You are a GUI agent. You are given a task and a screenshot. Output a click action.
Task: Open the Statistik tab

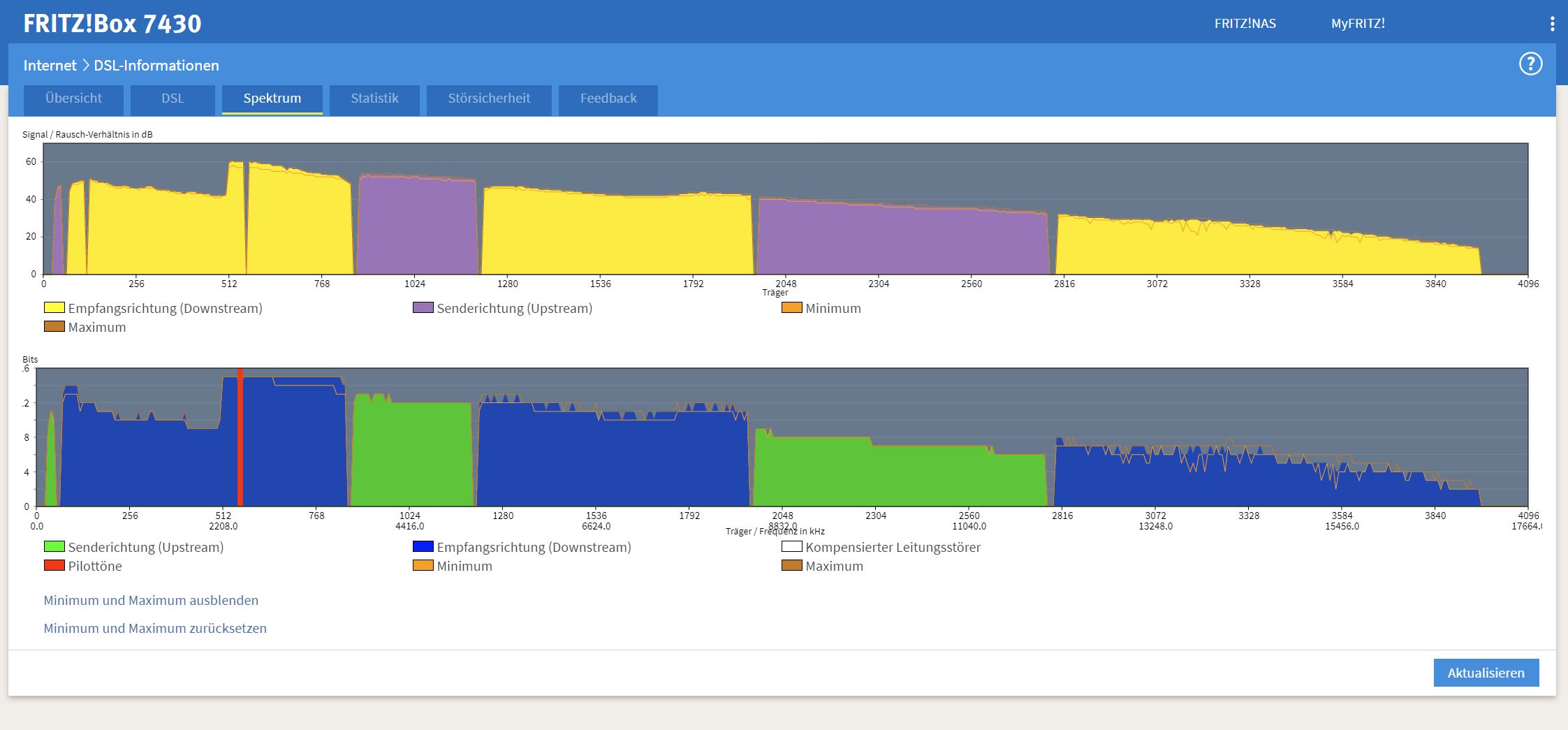[x=374, y=99]
